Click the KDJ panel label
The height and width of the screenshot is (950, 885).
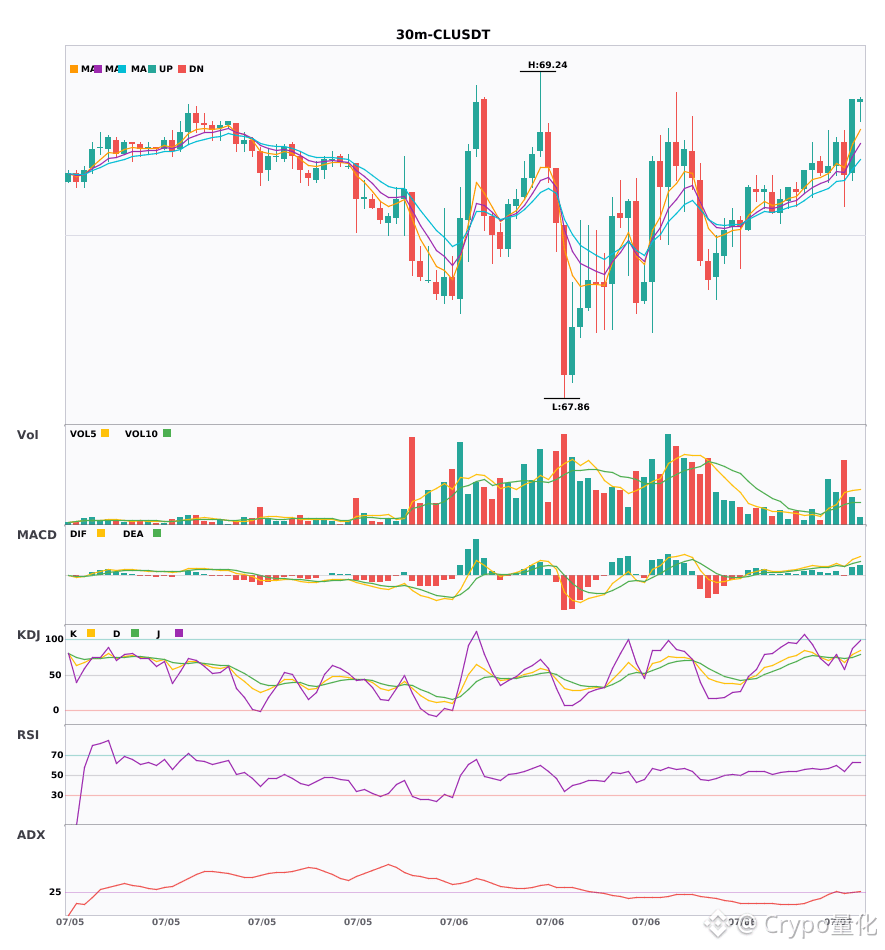coord(28,635)
